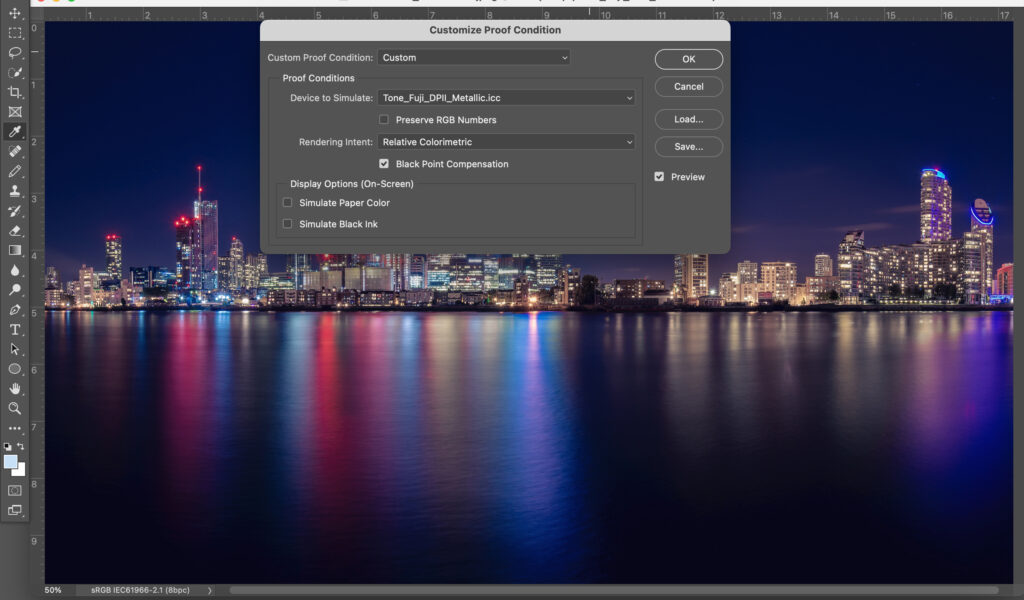This screenshot has height=600, width=1024.
Task: Select the Healing Brush tool
Action: pyautogui.click(x=14, y=151)
